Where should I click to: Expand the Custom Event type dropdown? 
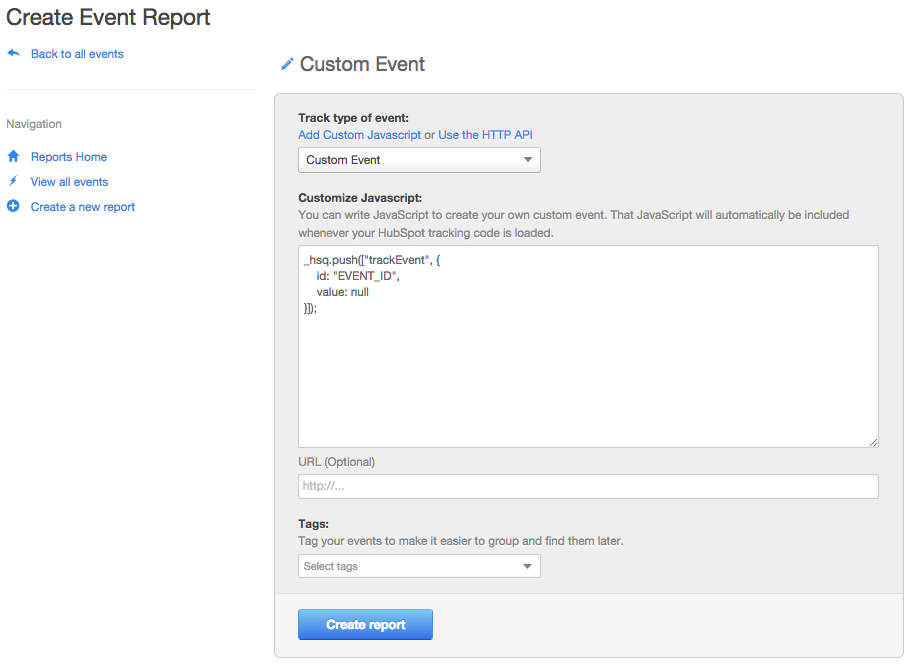click(x=419, y=160)
